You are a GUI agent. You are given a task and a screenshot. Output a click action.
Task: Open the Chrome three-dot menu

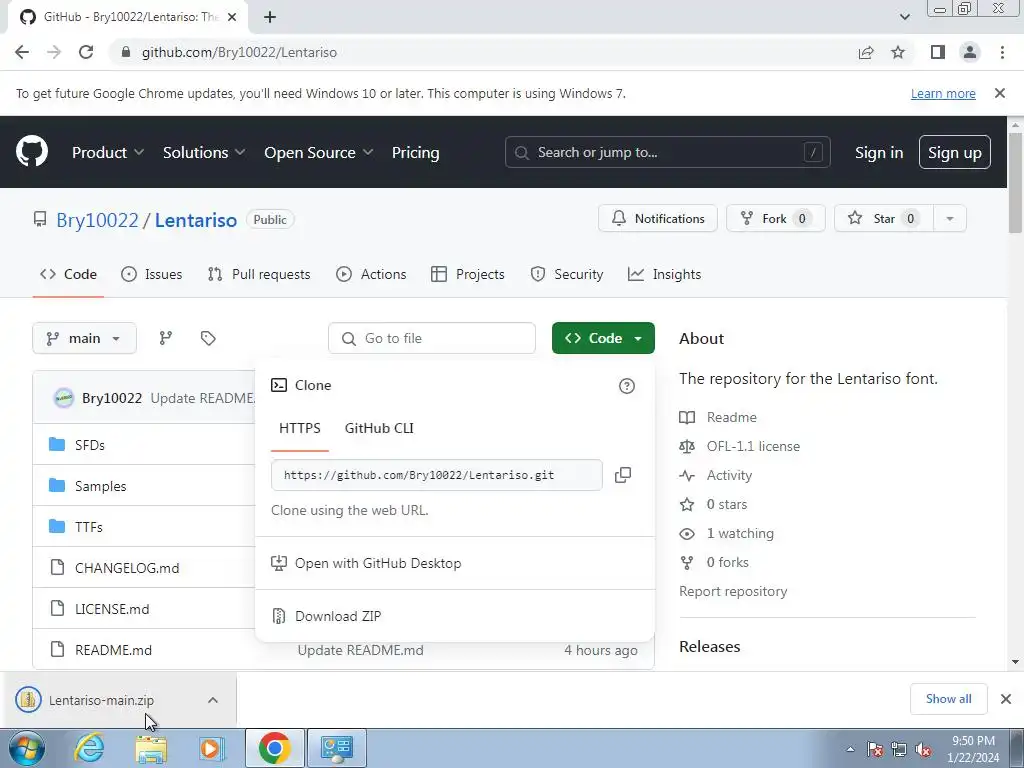point(1002,52)
